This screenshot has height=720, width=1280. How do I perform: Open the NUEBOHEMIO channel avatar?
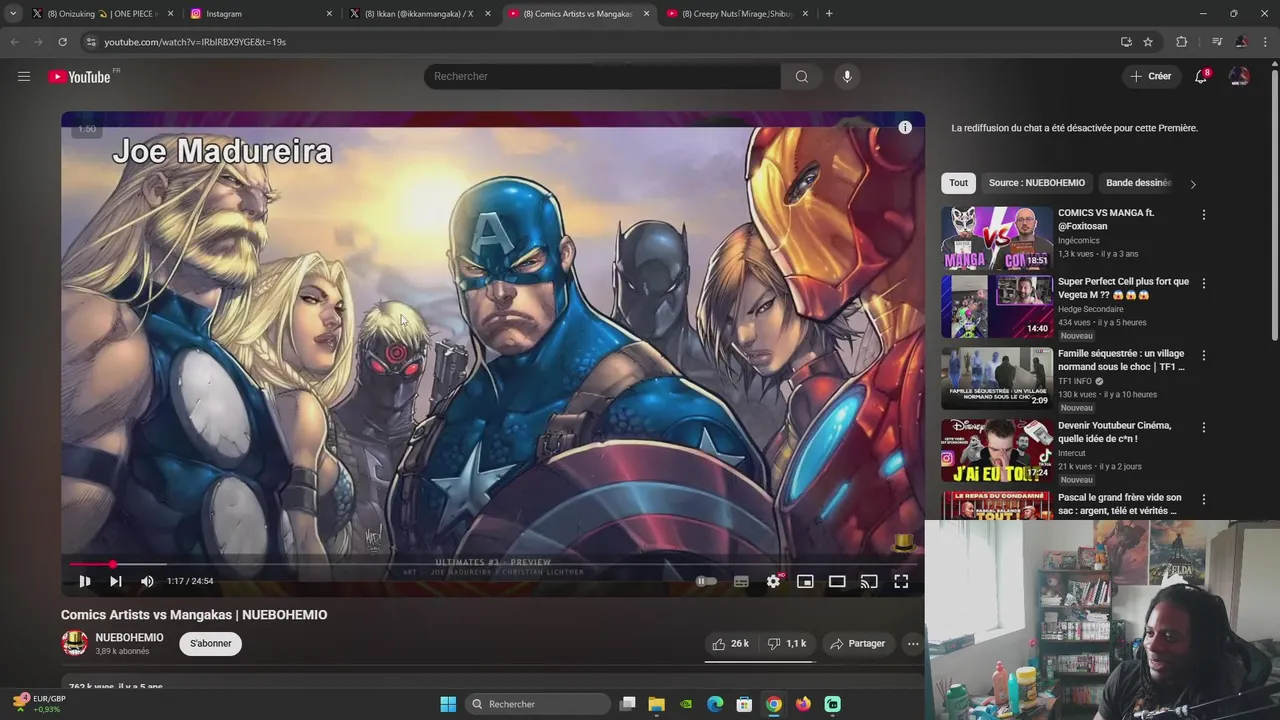(75, 643)
